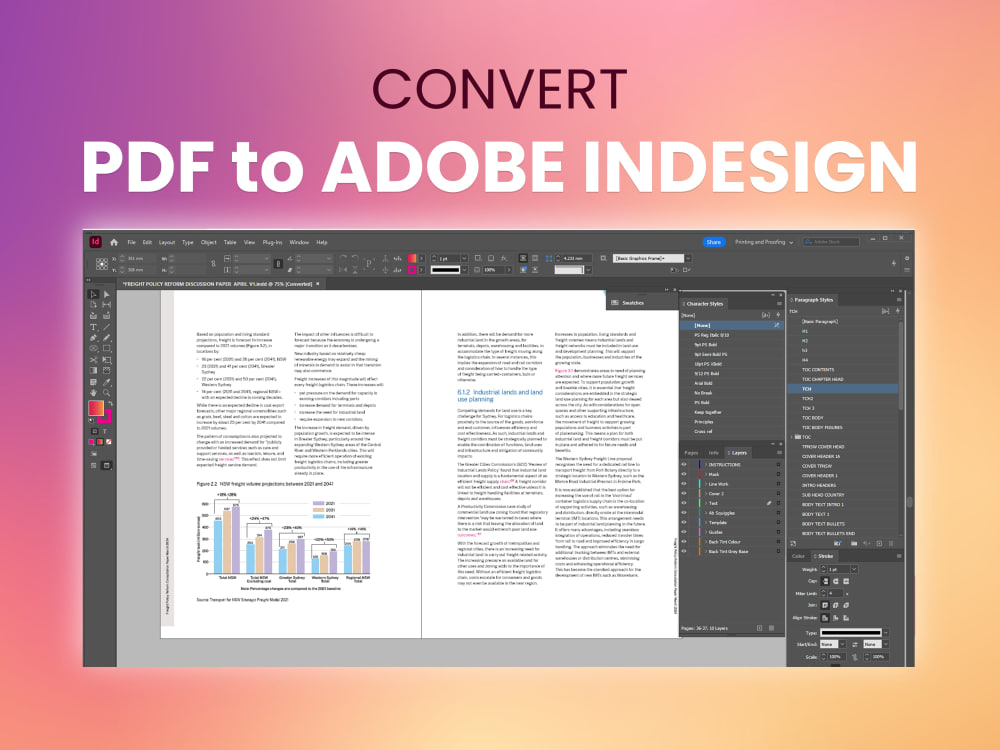The height and width of the screenshot is (750, 1000).
Task: Click projecting cap icon in Stroke panel
Action: pos(846,582)
